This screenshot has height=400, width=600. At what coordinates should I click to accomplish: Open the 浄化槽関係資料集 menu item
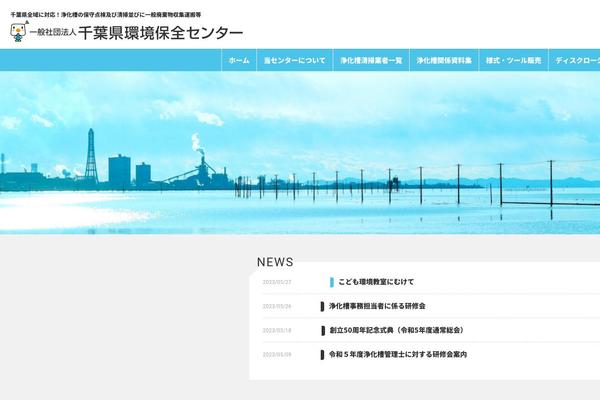click(x=444, y=60)
